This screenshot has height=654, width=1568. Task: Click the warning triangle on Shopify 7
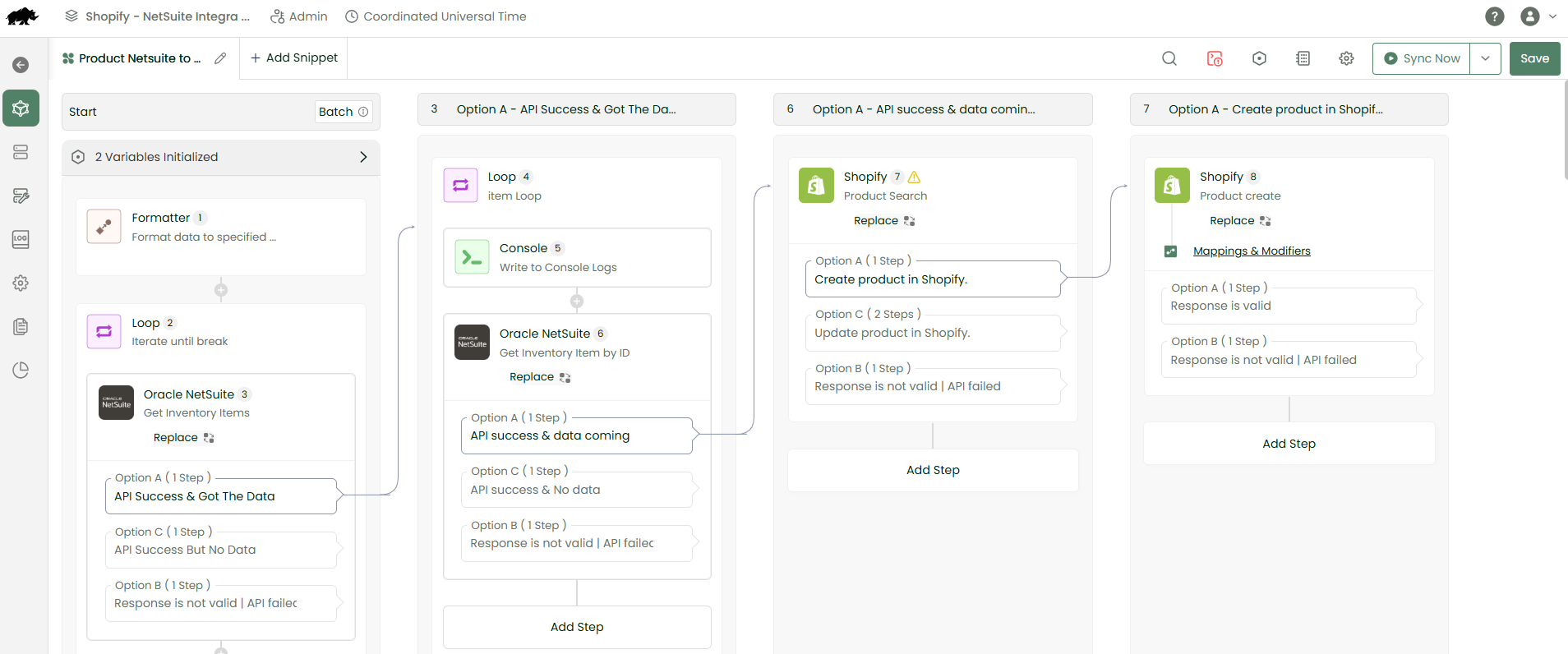coord(915,177)
